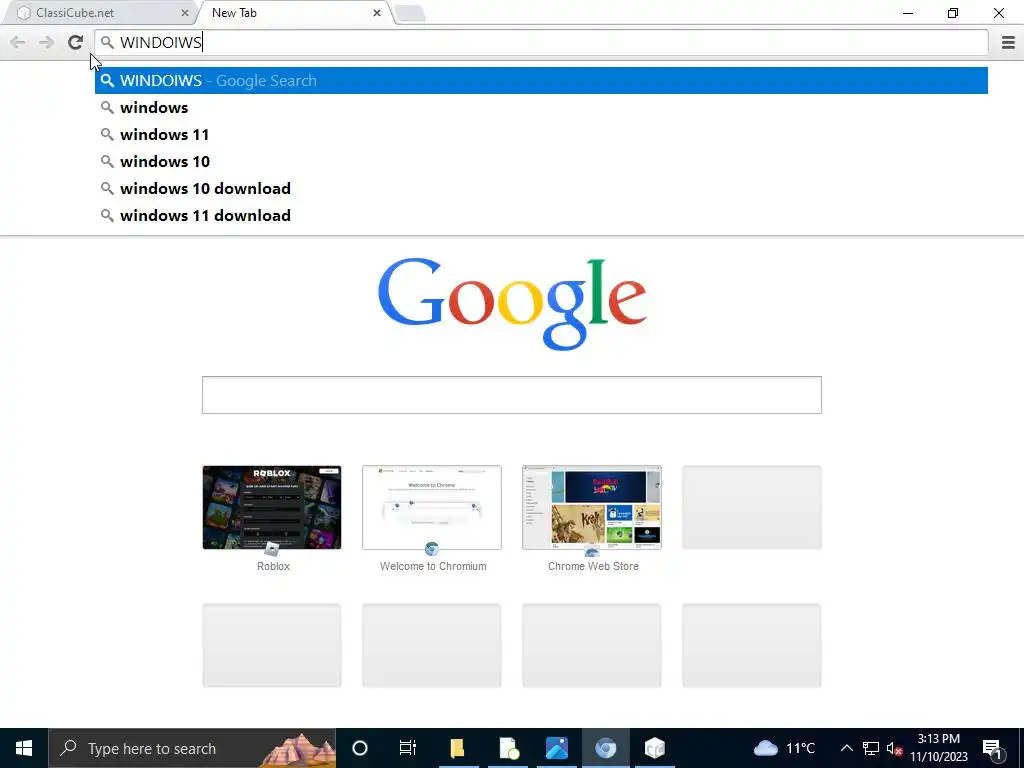Click the Welcome to Chromium label

coord(433,566)
